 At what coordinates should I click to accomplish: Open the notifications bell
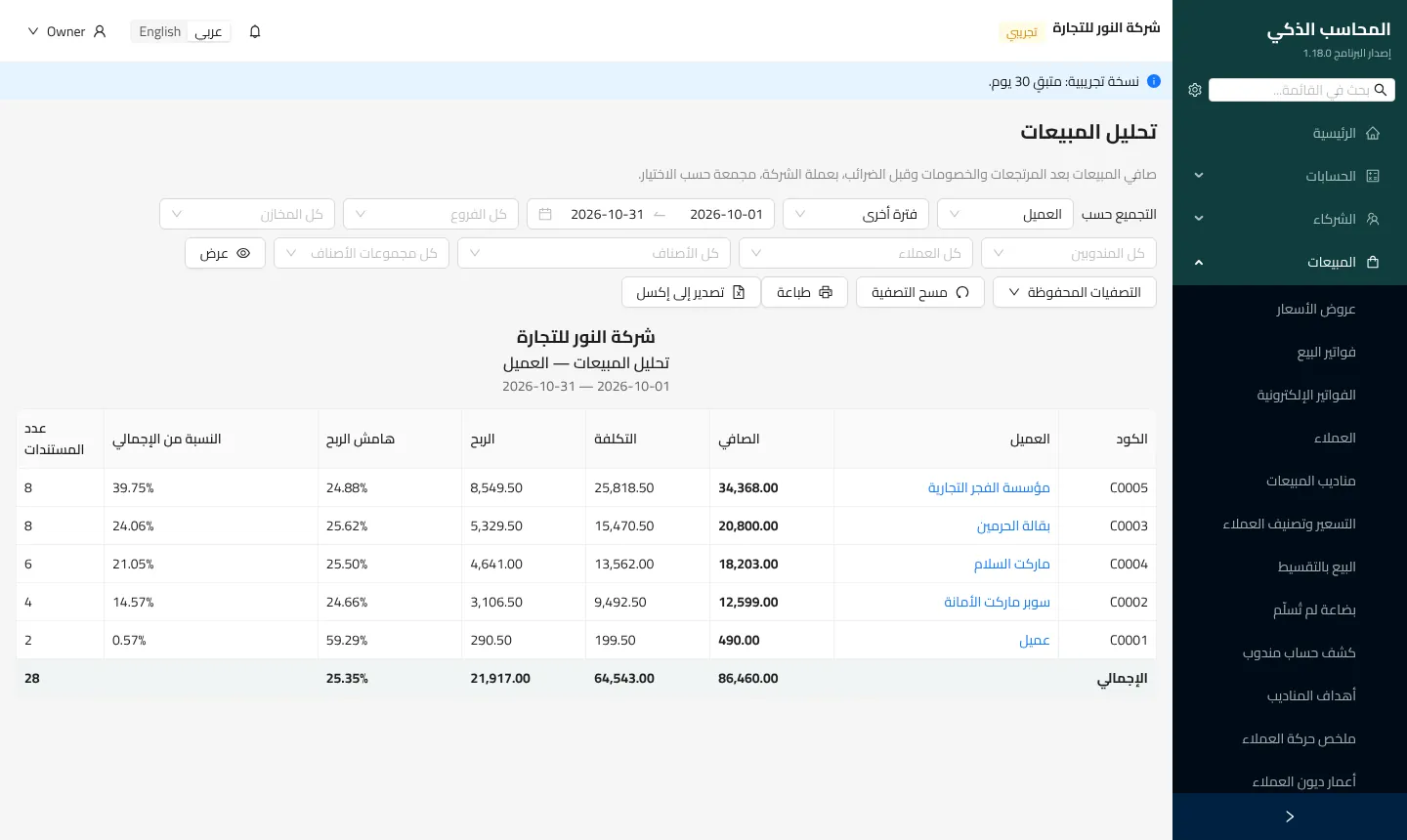click(x=255, y=31)
